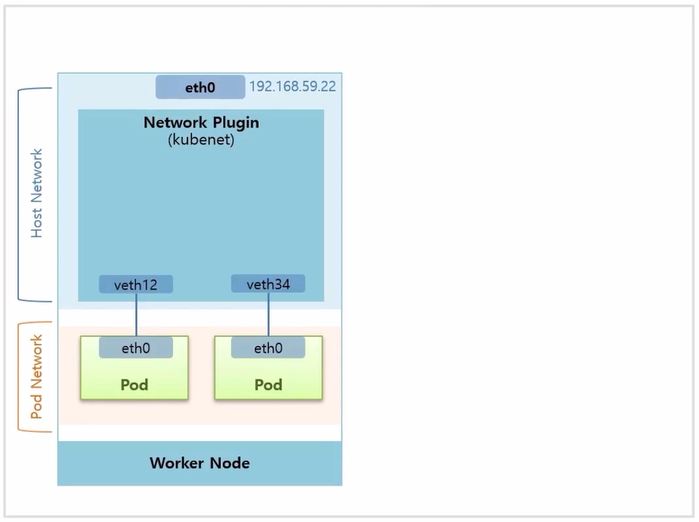699x522 pixels.
Task: Click the host eth0 interface box
Action: point(200,87)
